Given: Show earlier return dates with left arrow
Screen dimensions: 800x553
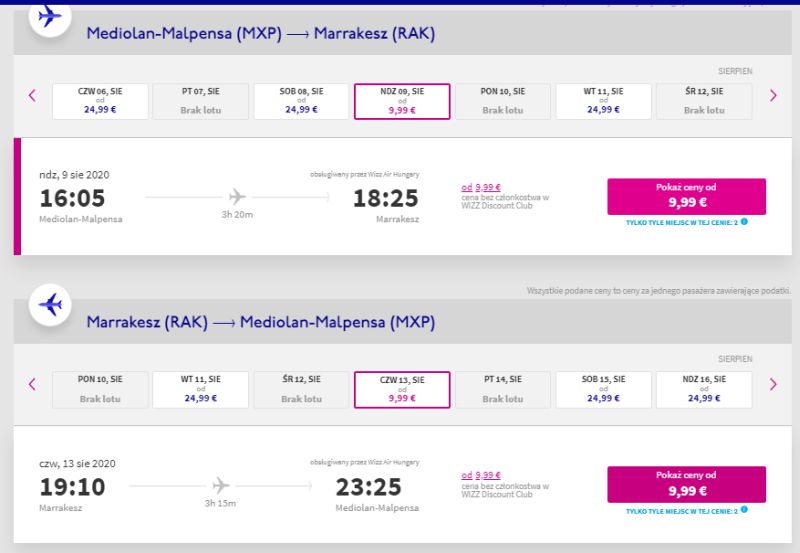Looking at the screenshot, I should coord(32,384).
